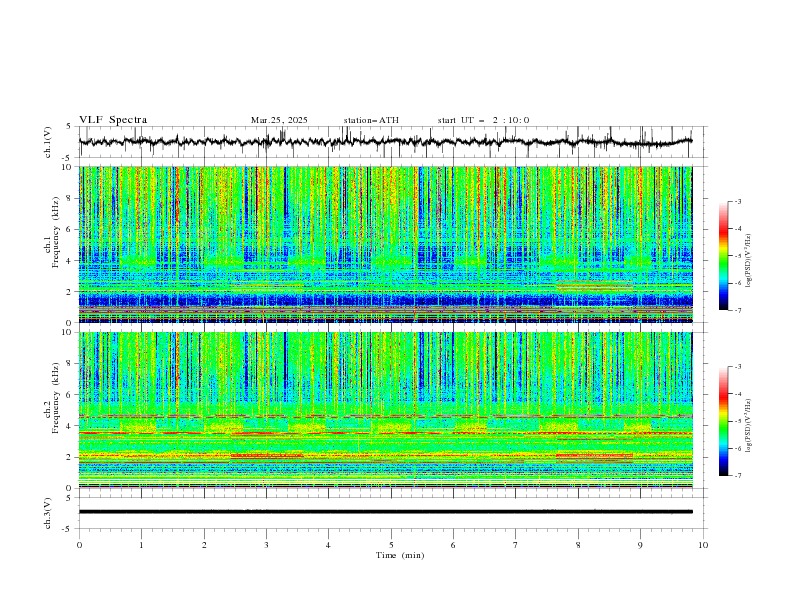Click the "3" tick on the Time axis
This screenshot has height=612, width=792.
[x=266, y=545]
